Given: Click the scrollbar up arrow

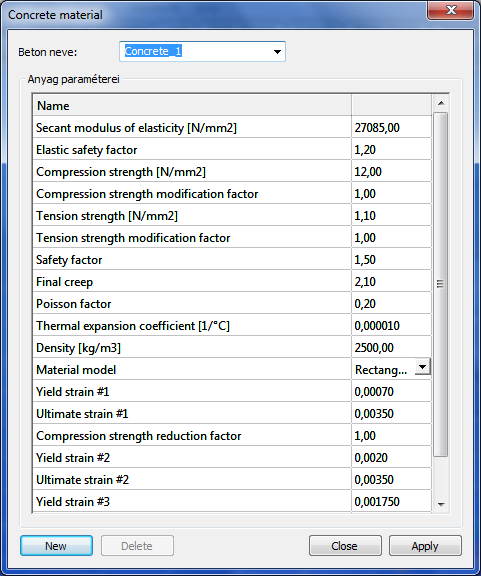Looking at the screenshot, I should point(441,104).
